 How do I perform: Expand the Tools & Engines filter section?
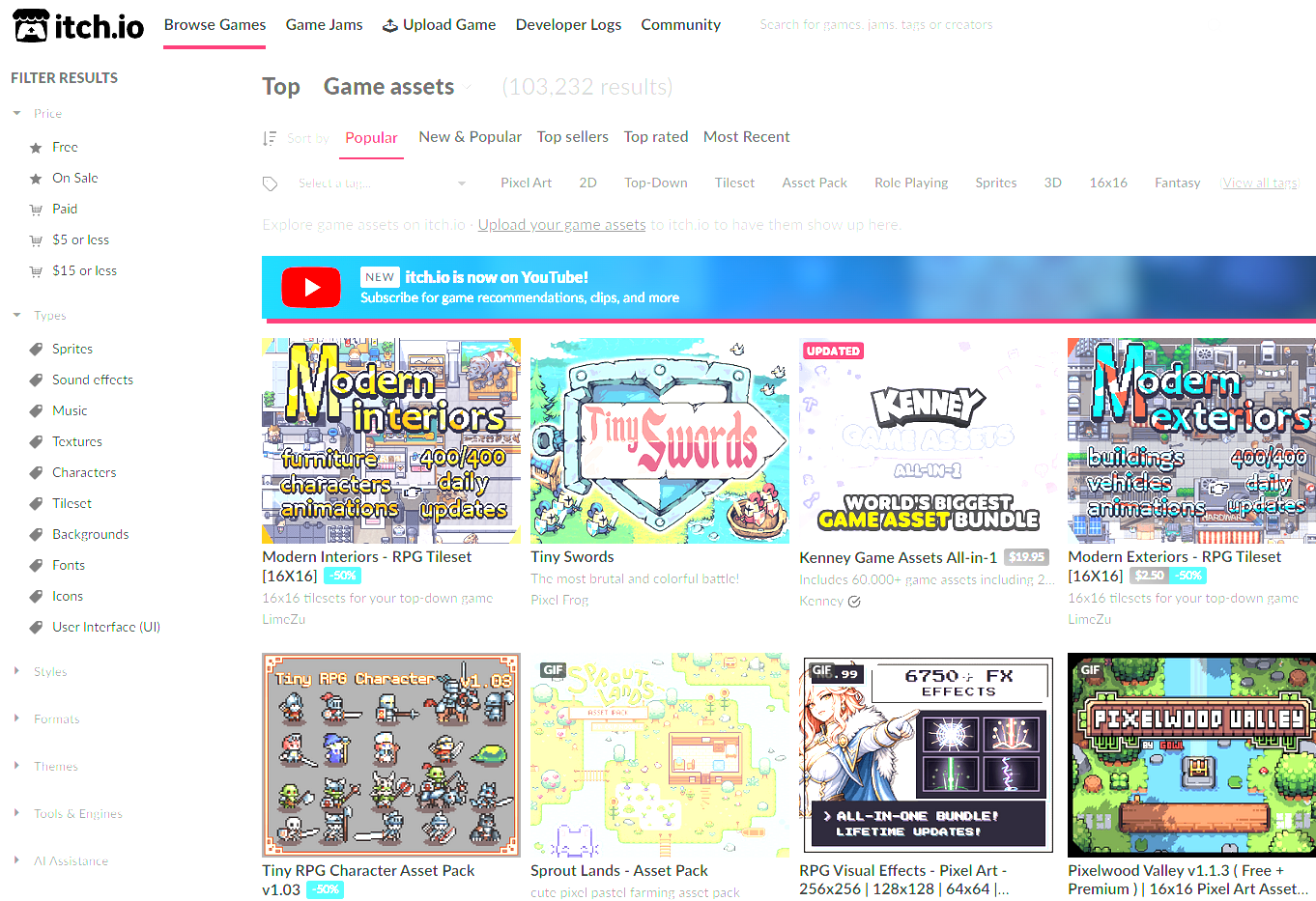(x=16, y=813)
